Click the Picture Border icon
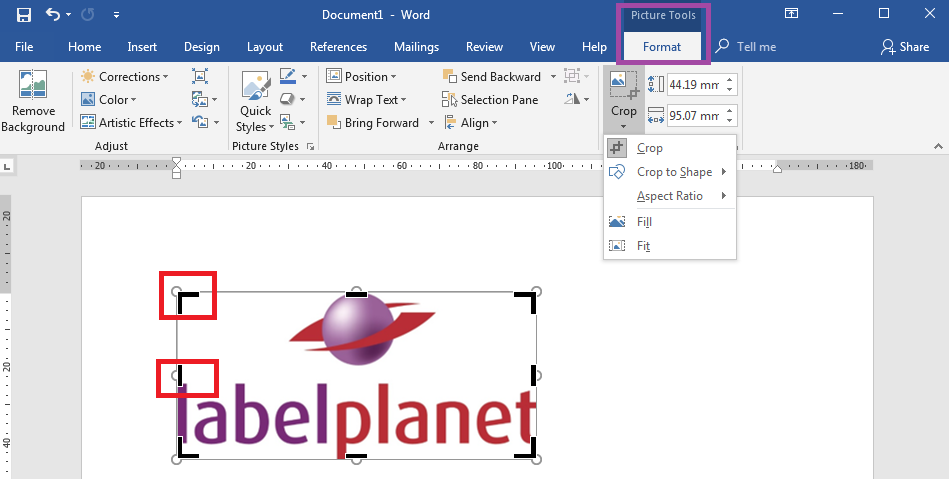The width and height of the screenshot is (949, 480). click(287, 76)
